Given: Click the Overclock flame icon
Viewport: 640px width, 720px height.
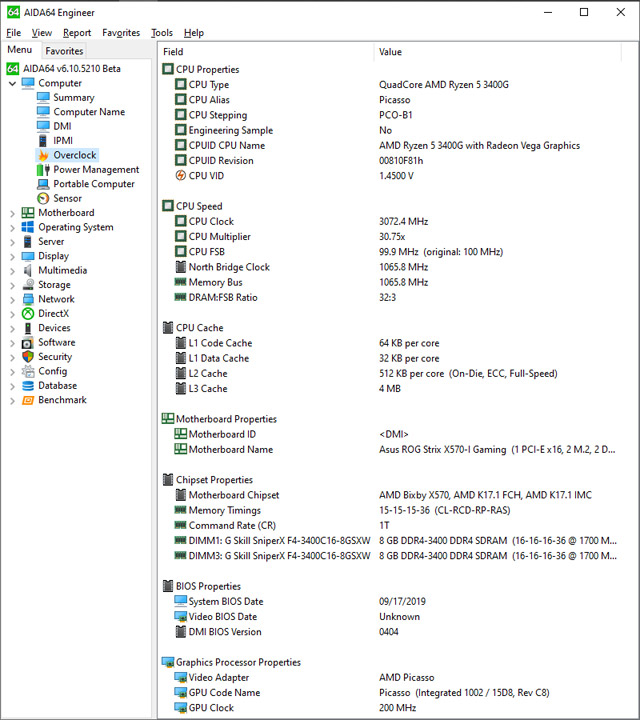Looking at the screenshot, I should [43, 155].
